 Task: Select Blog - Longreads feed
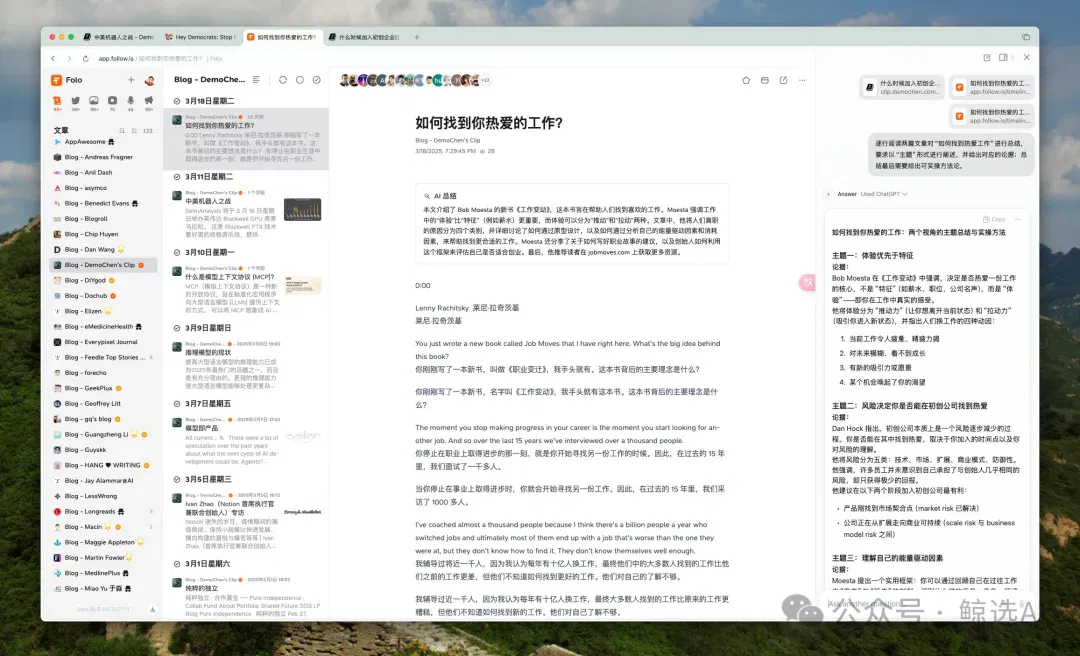pos(104,511)
